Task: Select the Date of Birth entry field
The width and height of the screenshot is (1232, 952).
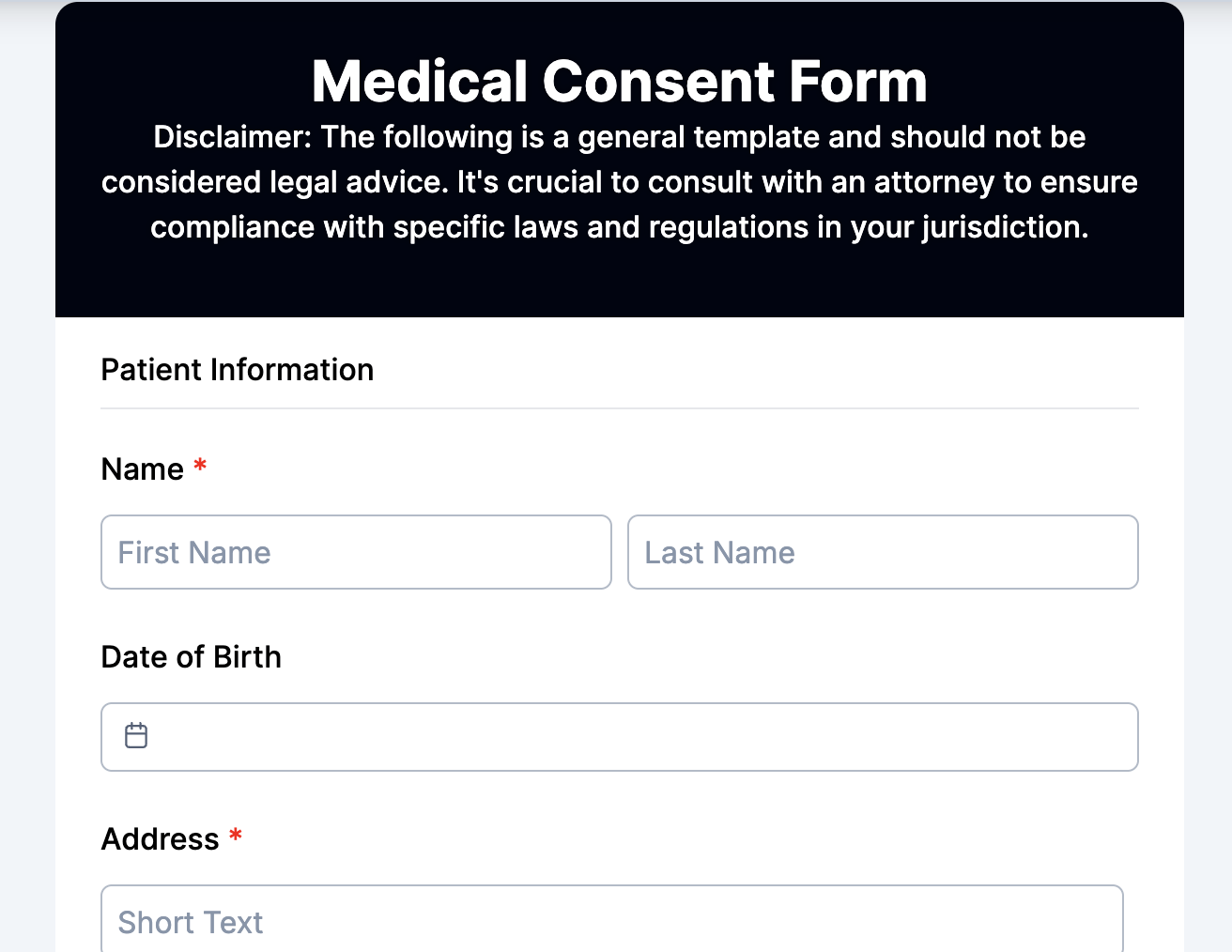Action: [620, 737]
